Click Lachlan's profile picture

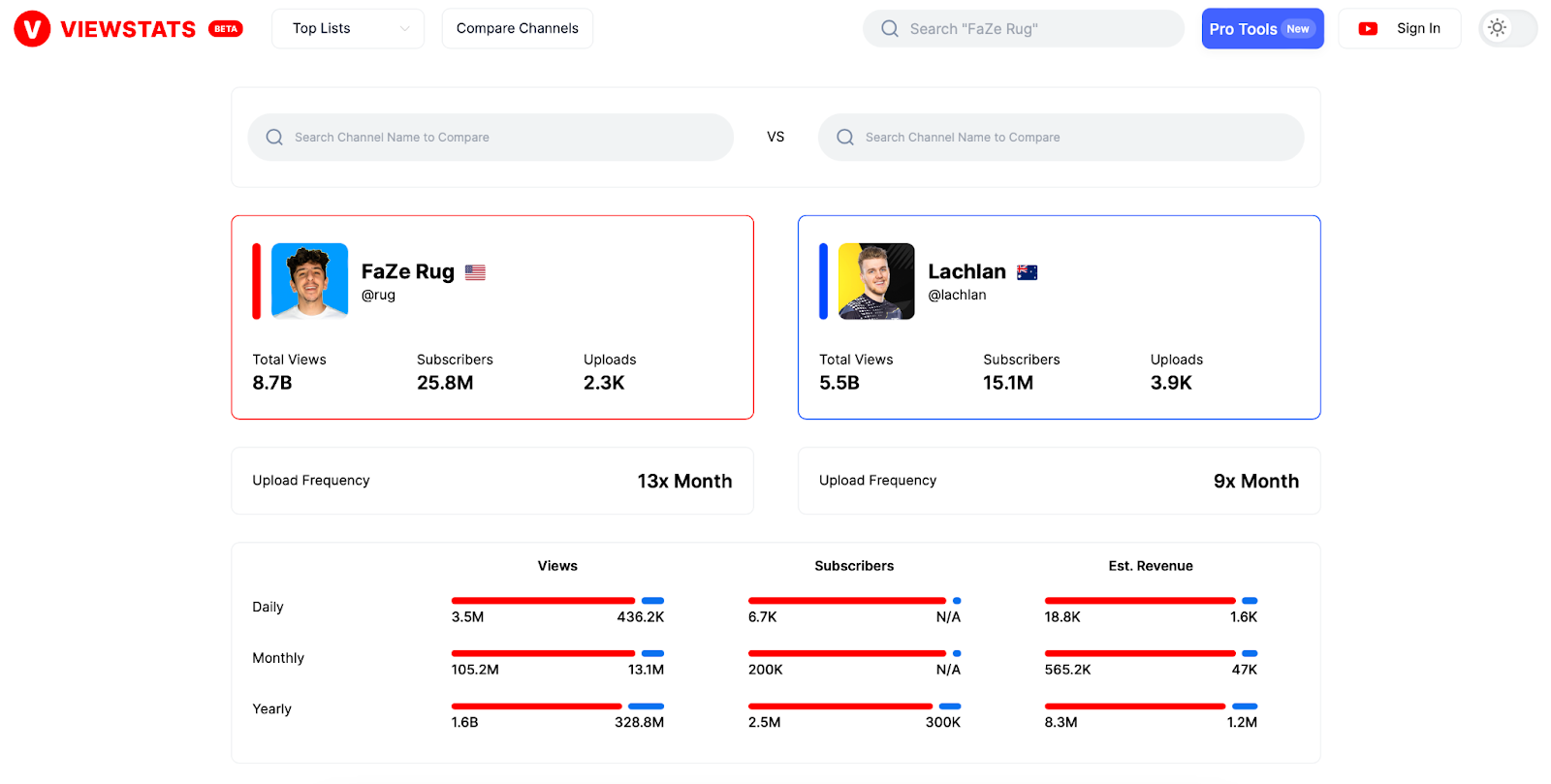point(876,281)
